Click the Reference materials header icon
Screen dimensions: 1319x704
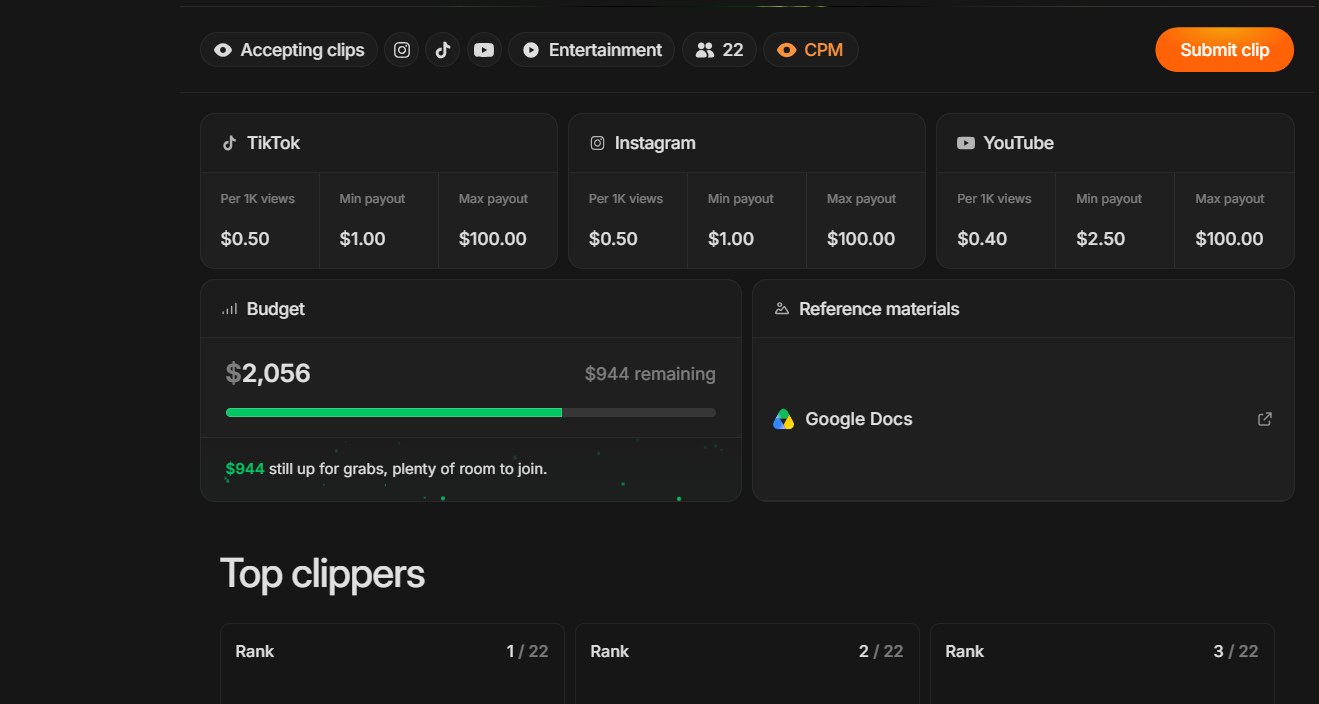click(x=782, y=309)
